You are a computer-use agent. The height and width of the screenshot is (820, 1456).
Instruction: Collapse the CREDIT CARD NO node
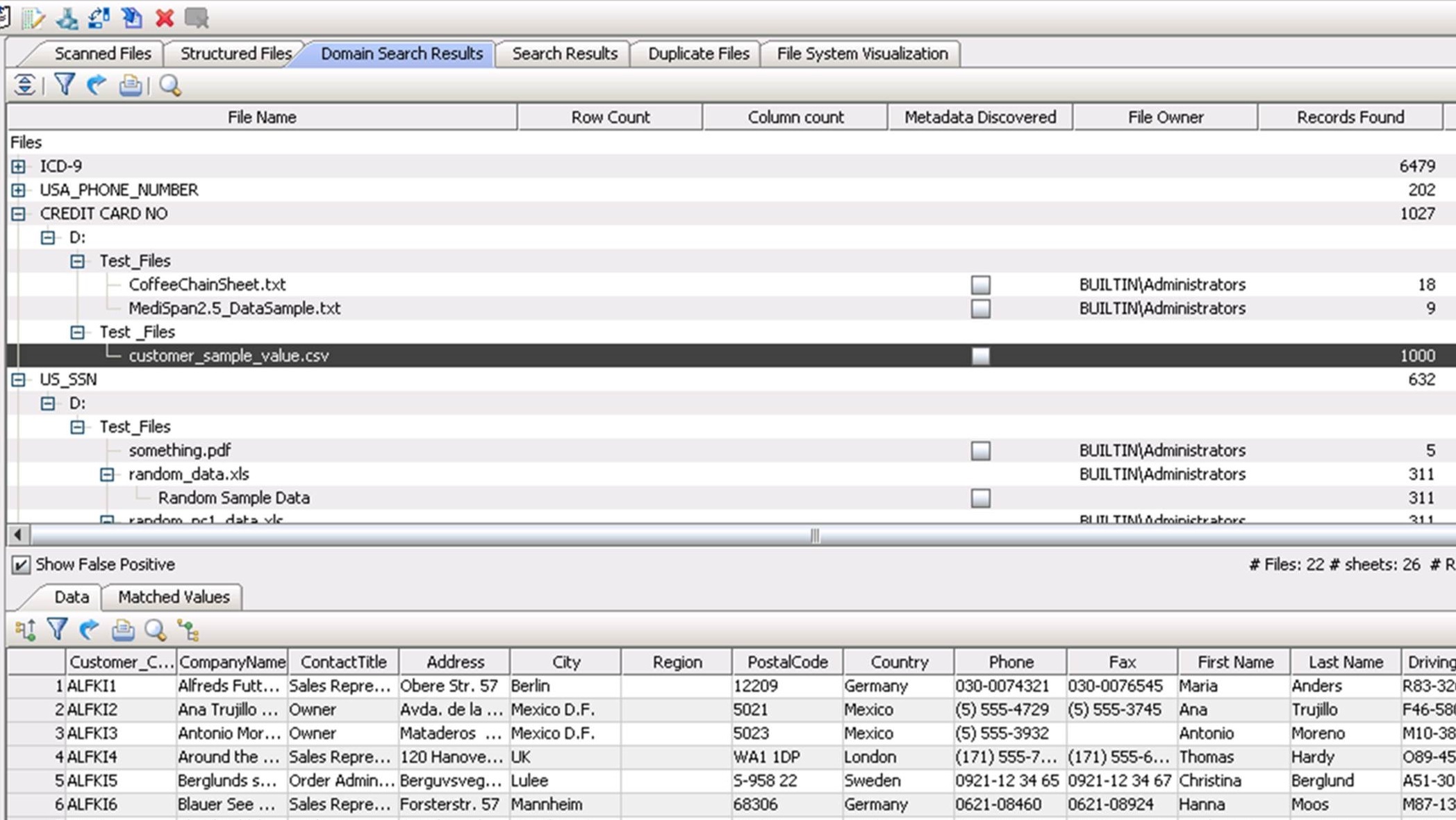(x=19, y=214)
